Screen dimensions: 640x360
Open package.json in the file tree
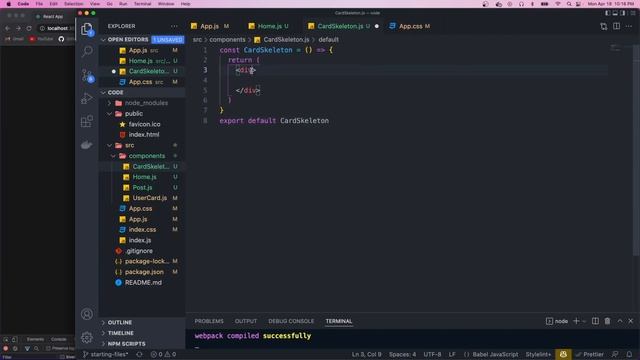tap(144, 272)
